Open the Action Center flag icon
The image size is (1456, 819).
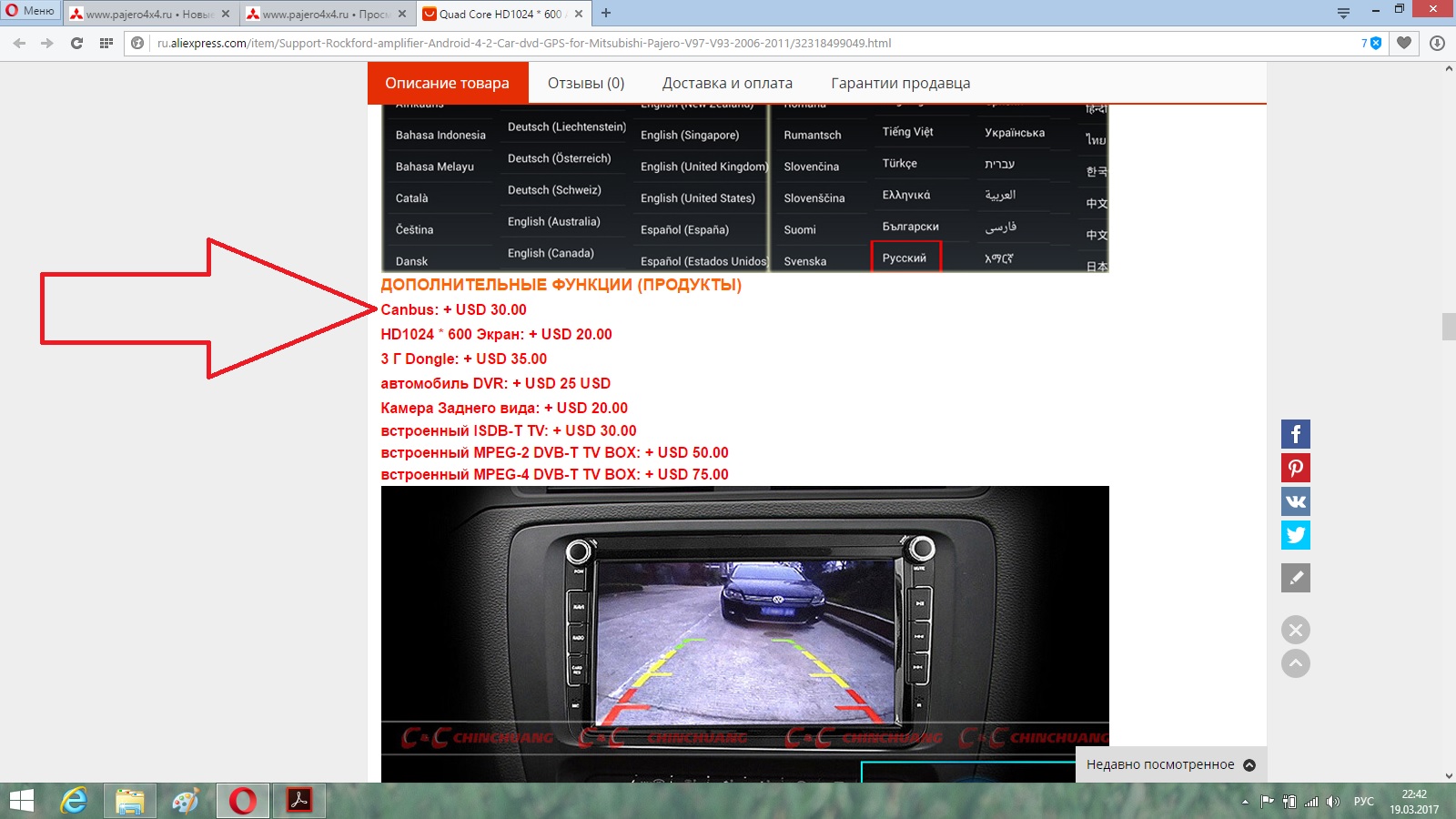pos(1267,802)
